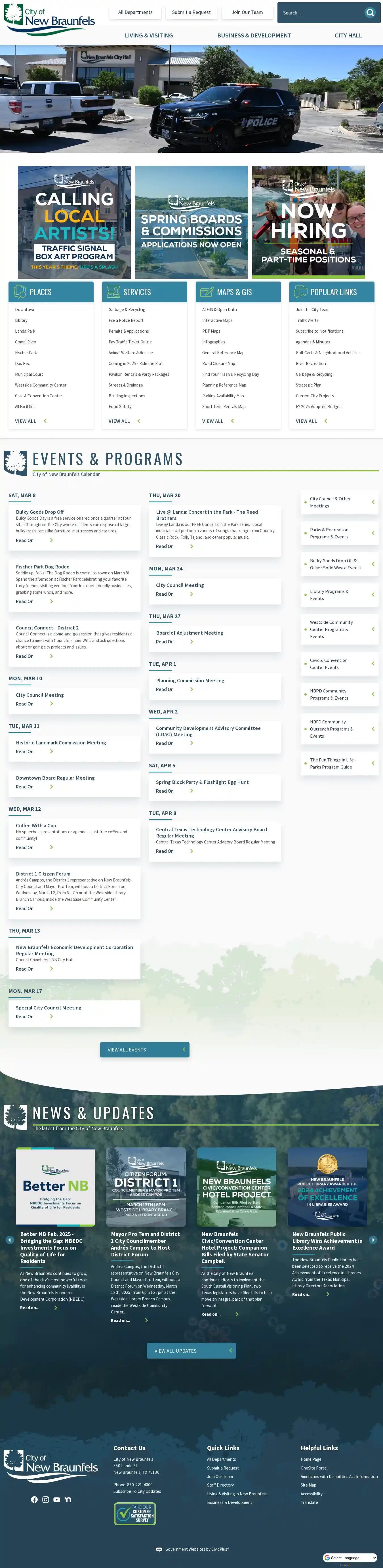The width and height of the screenshot is (383, 1568).
Task: Open the footer YouTube icon
Action: [x=57, y=1499]
